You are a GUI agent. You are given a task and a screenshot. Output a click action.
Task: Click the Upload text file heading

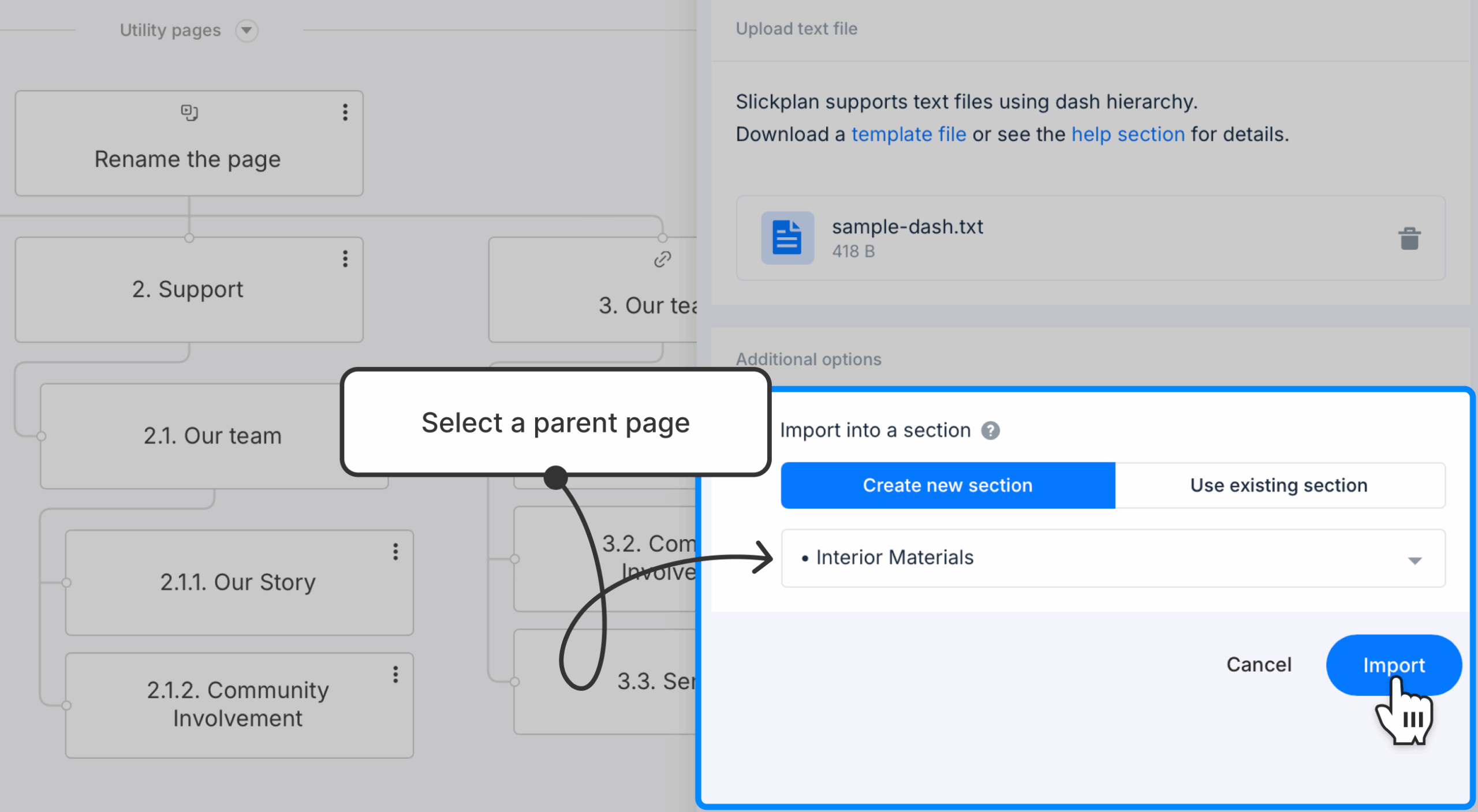point(796,29)
